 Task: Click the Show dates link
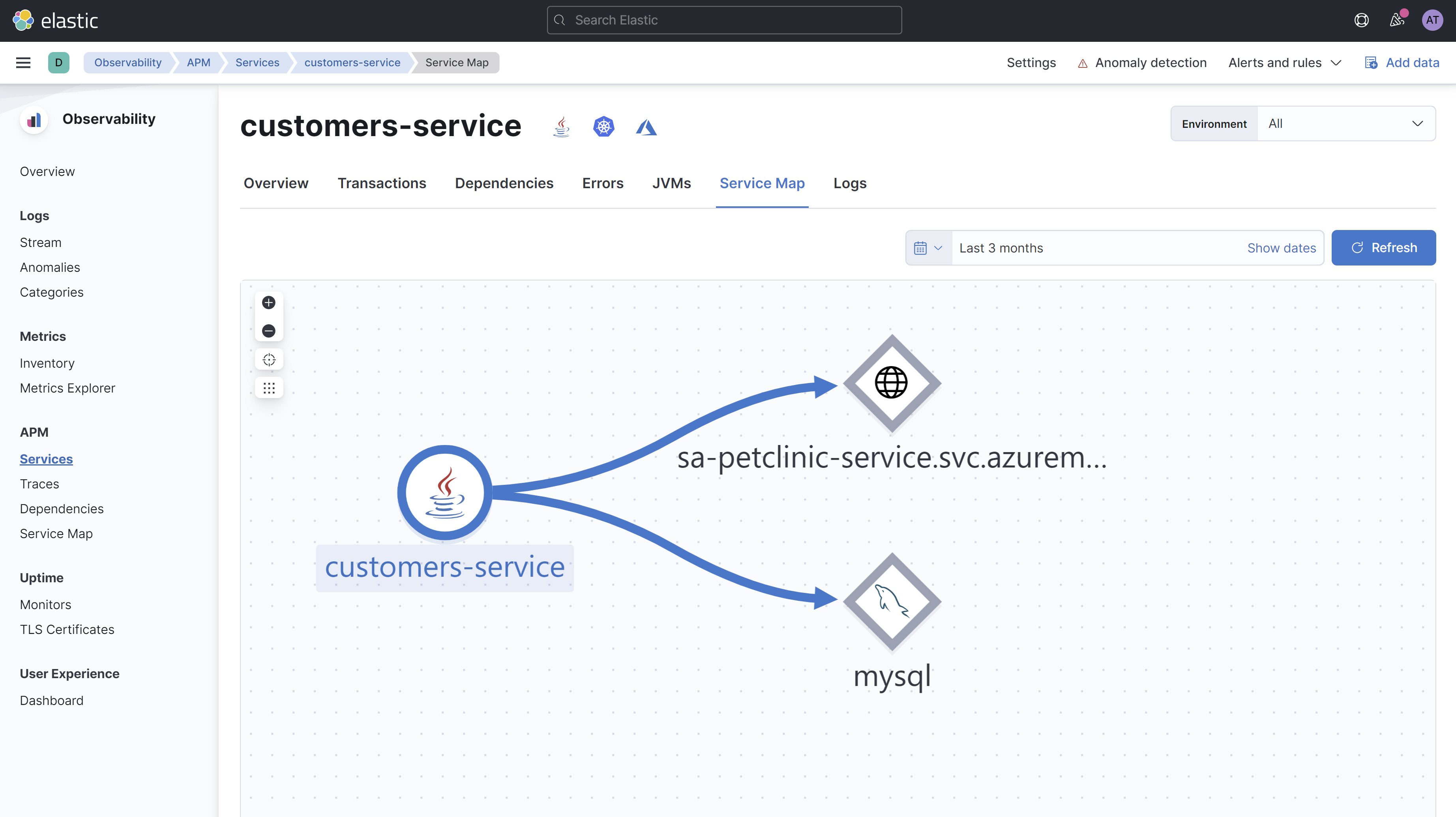coord(1281,248)
